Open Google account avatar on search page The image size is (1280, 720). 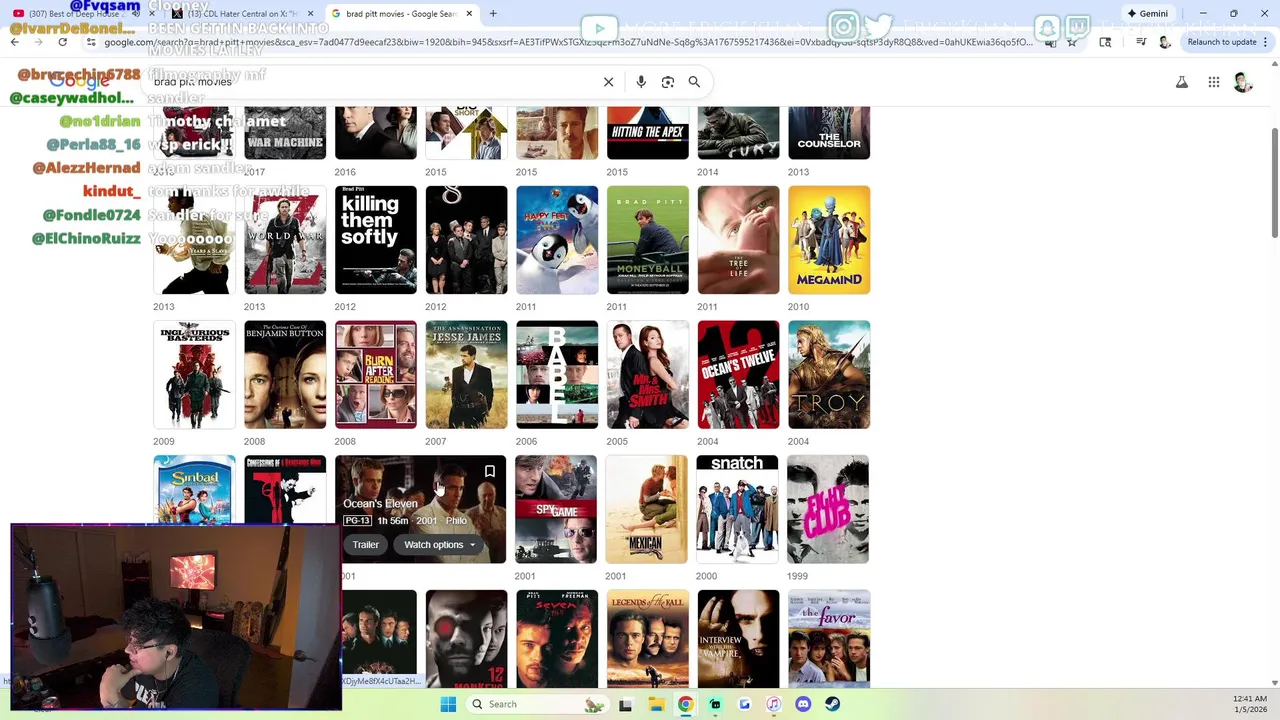pyautogui.click(x=1243, y=82)
